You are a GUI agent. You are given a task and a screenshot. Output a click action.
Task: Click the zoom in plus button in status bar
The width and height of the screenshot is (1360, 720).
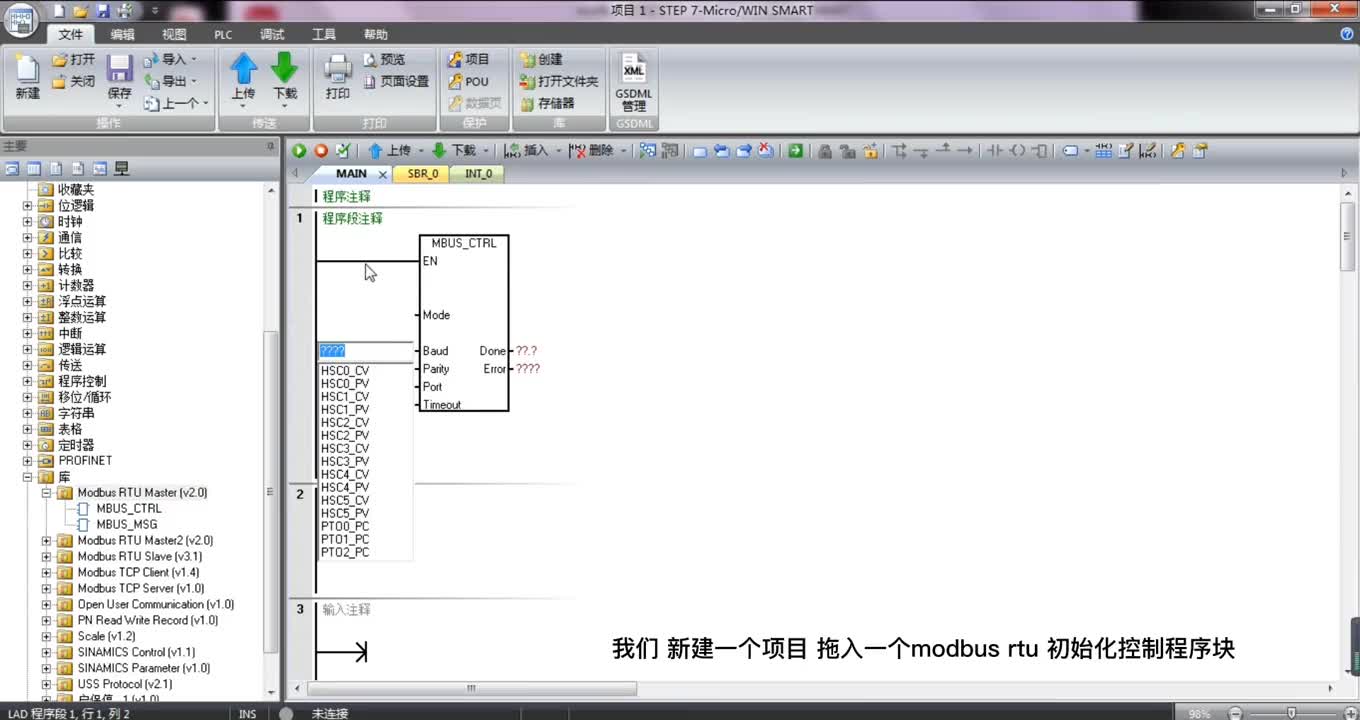pos(1349,713)
